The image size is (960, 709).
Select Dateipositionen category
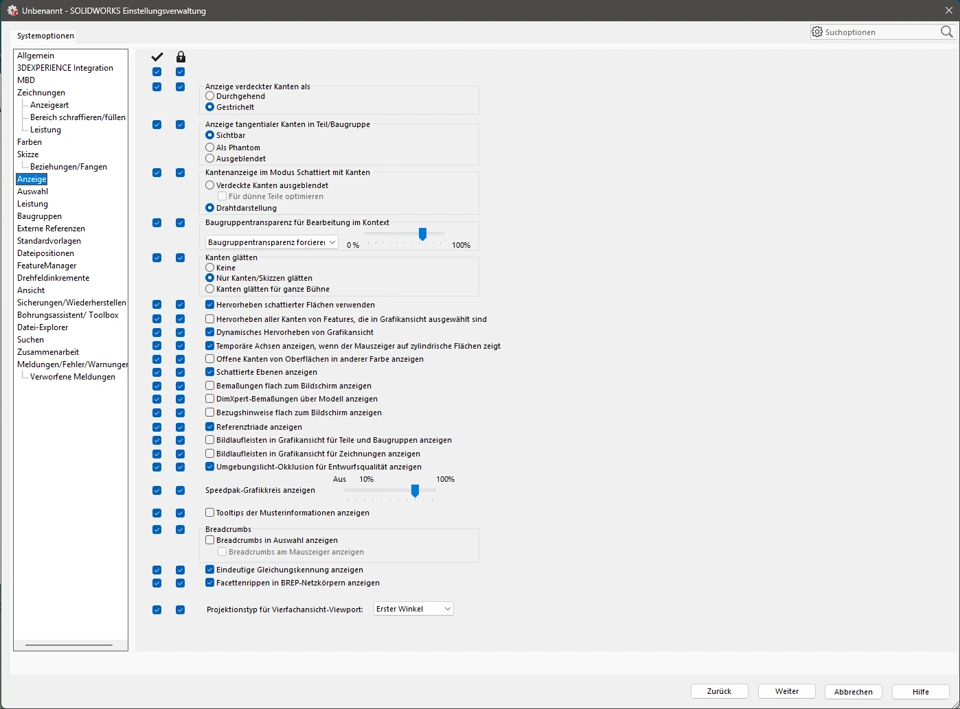click(x=45, y=253)
